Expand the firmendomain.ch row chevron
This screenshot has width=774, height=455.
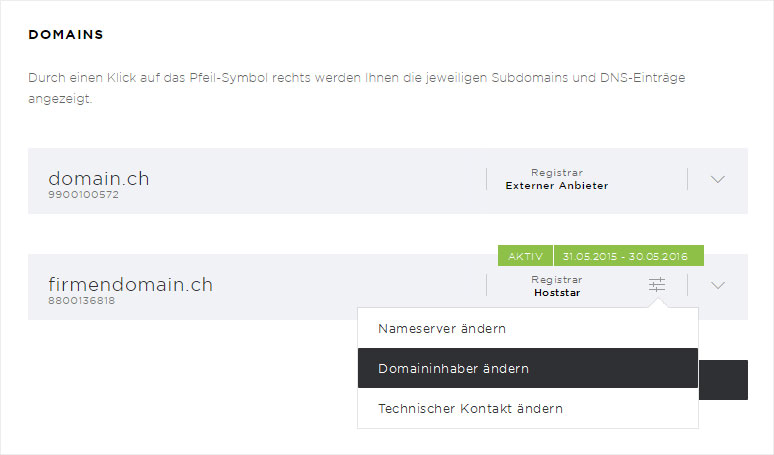718,285
